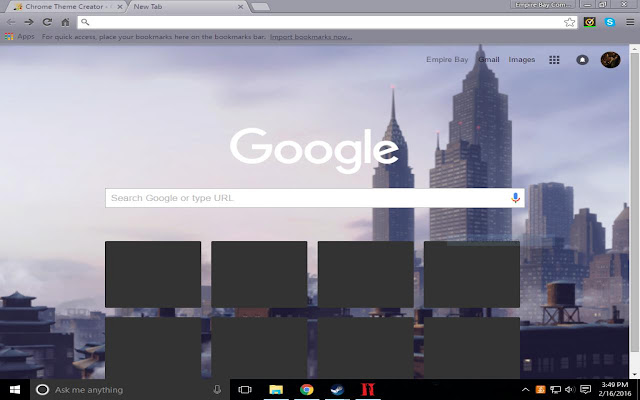This screenshot has width=640, height=400.
Task: Open Apps shortcut in bookmarks bar
Action: 20,37
